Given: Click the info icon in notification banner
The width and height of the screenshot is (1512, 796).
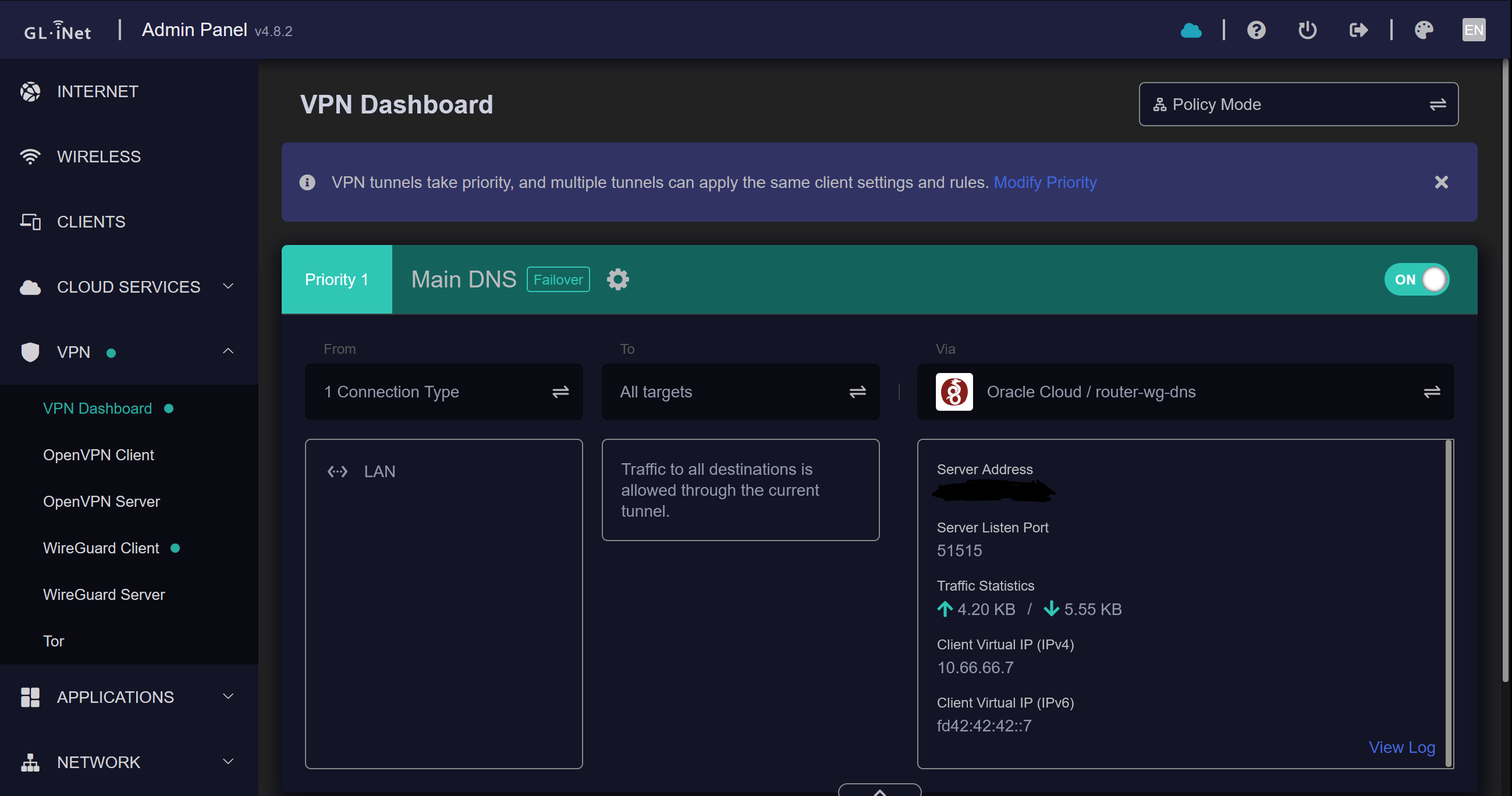Looking at the screenshot, I should (307, 183).
